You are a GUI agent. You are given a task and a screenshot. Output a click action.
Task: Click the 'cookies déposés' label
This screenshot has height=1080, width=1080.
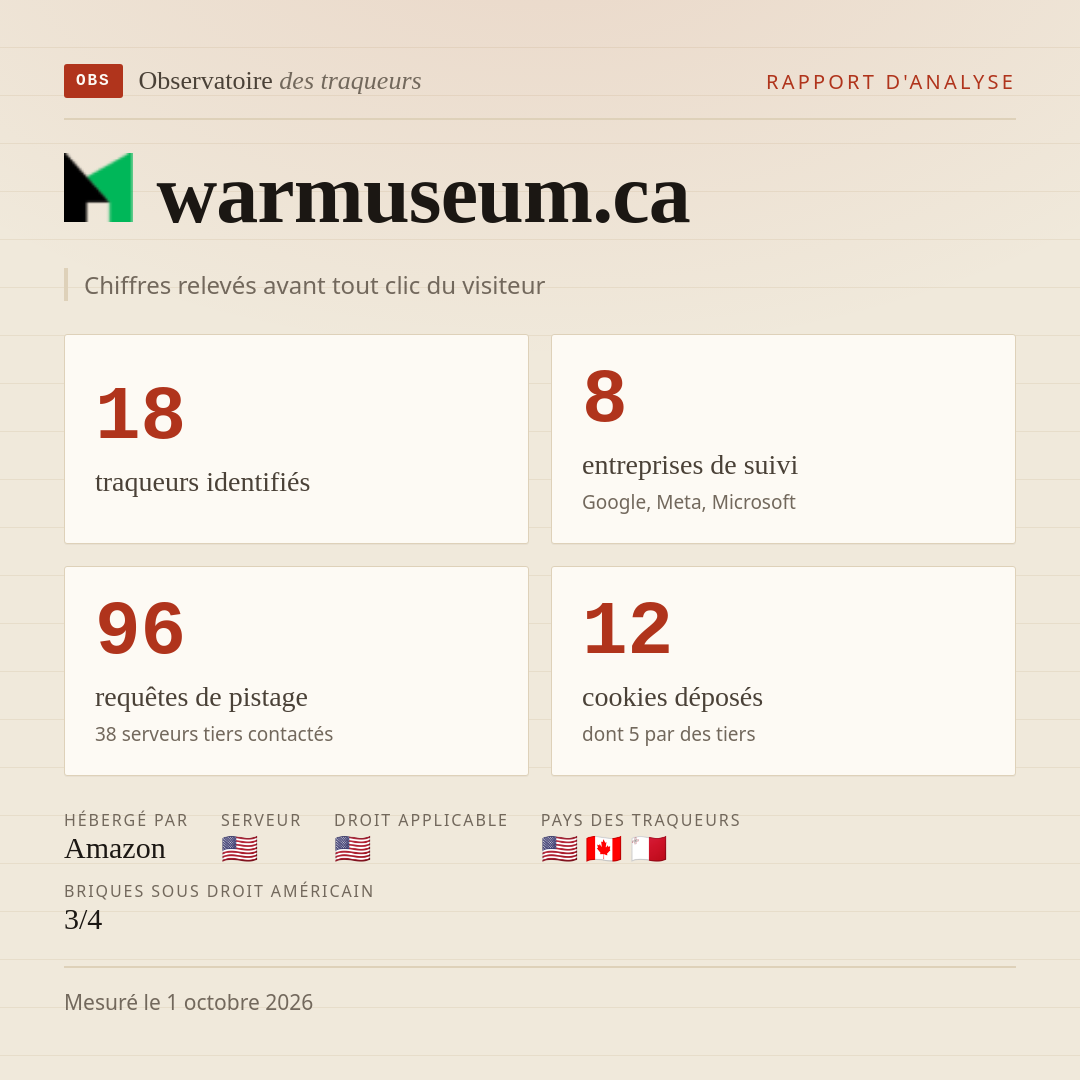coord(672,697)
